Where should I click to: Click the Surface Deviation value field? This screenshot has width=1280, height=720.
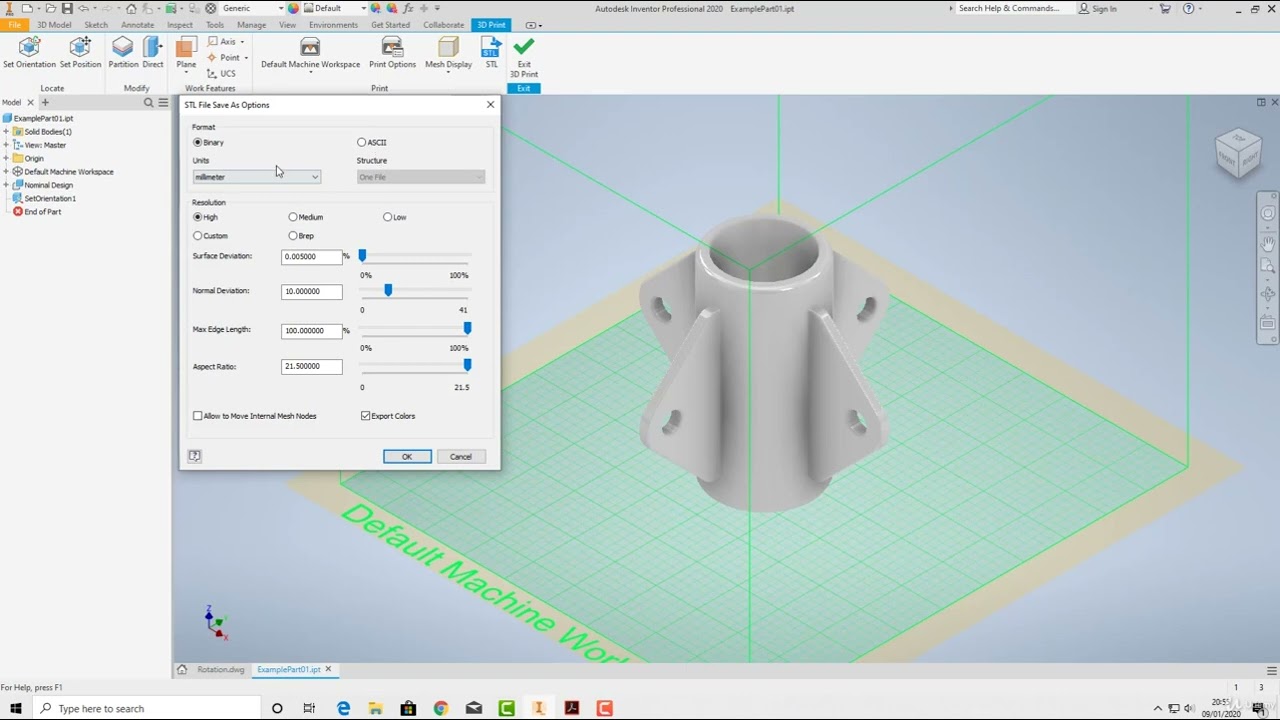coord(312,257)
